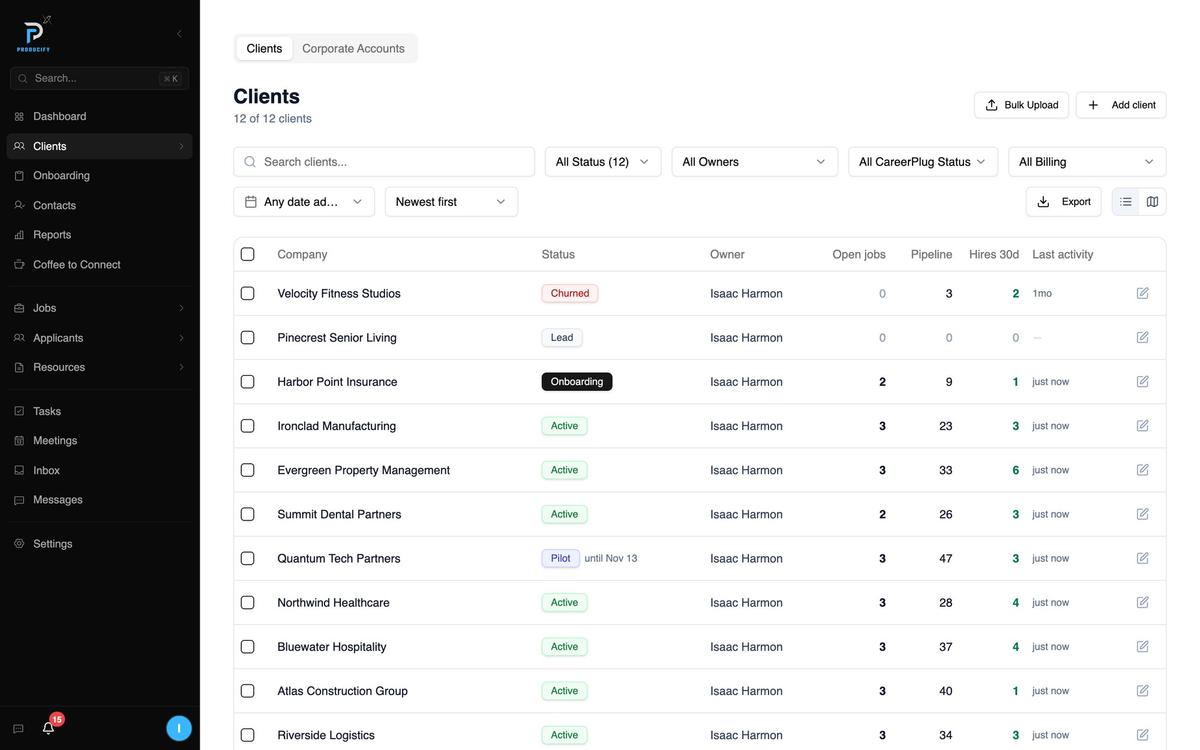This screenshot has height=750, width=1200.
Task: Open Meetings in the sidebar
Action: [x=100, y=441]
